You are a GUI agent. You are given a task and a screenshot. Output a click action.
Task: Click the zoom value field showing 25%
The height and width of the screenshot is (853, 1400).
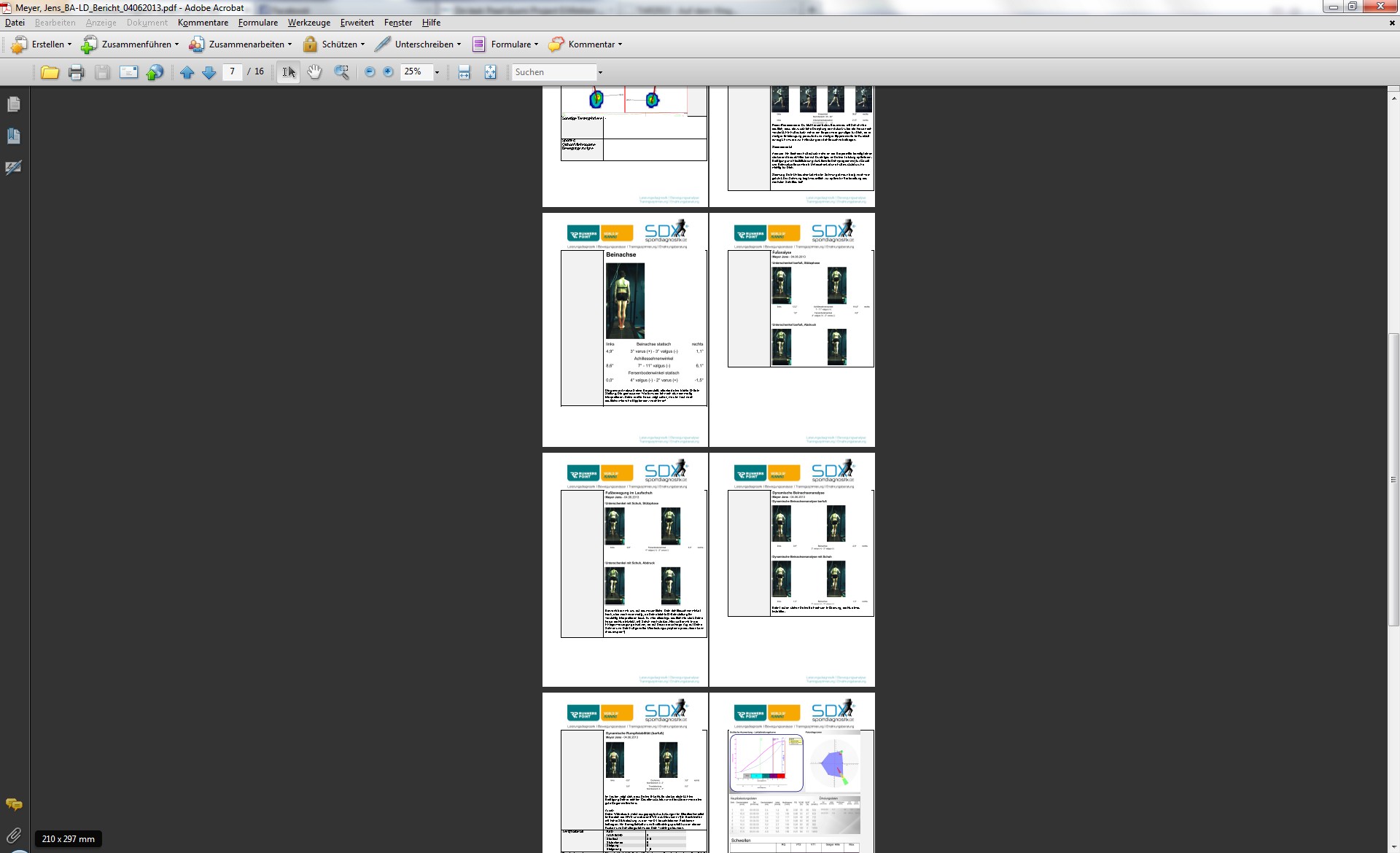tap(416, 71)
